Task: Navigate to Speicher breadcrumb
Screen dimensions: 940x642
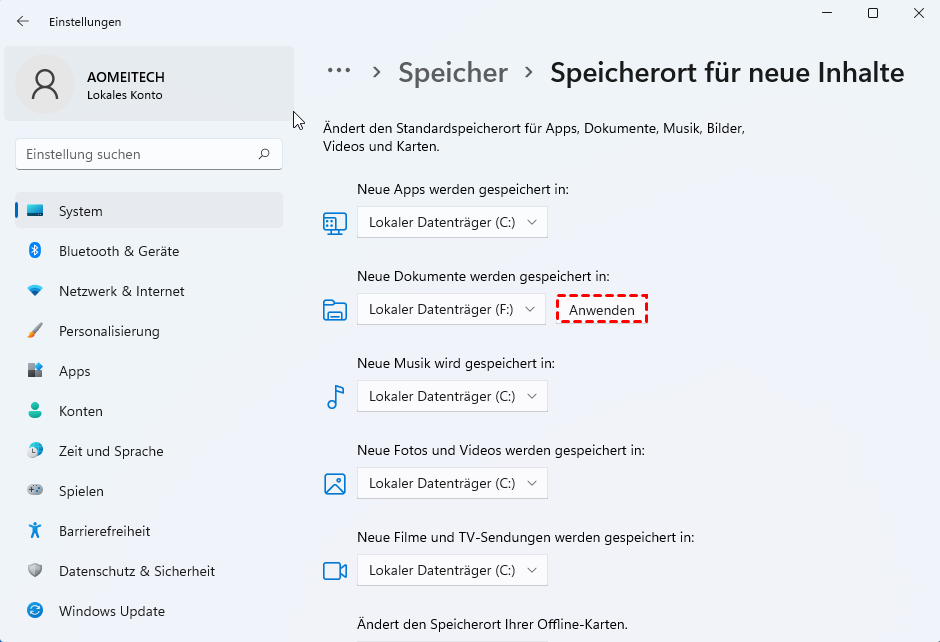Action: [x=453, y=72]
